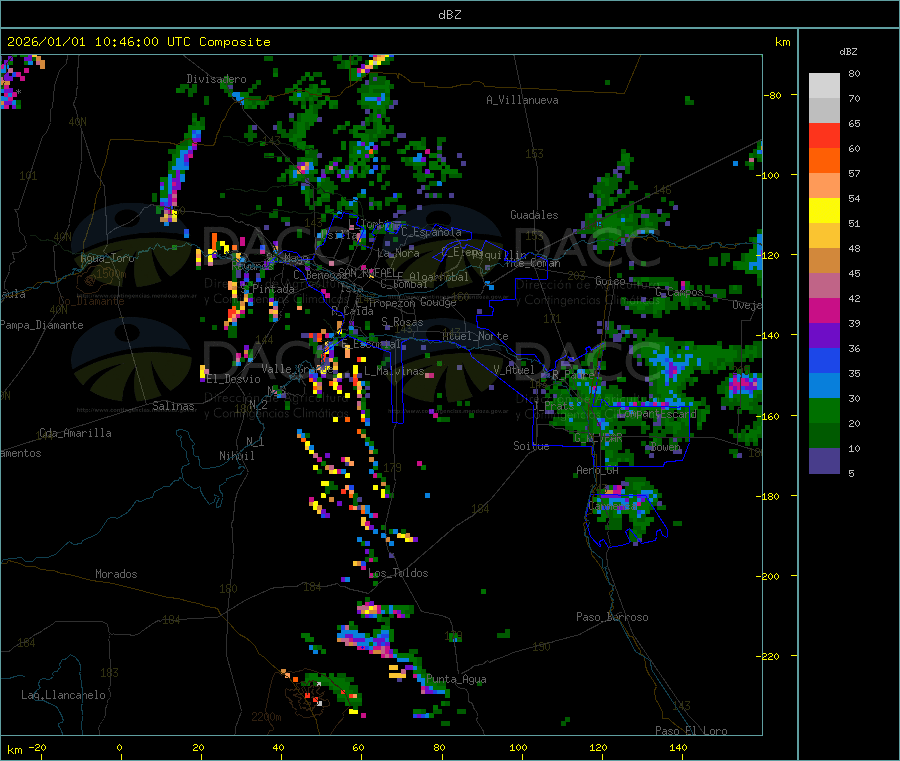The image size is (900, 761).
Task: Click the 140 km tick on bottom axis
Action: pos(678,748)
